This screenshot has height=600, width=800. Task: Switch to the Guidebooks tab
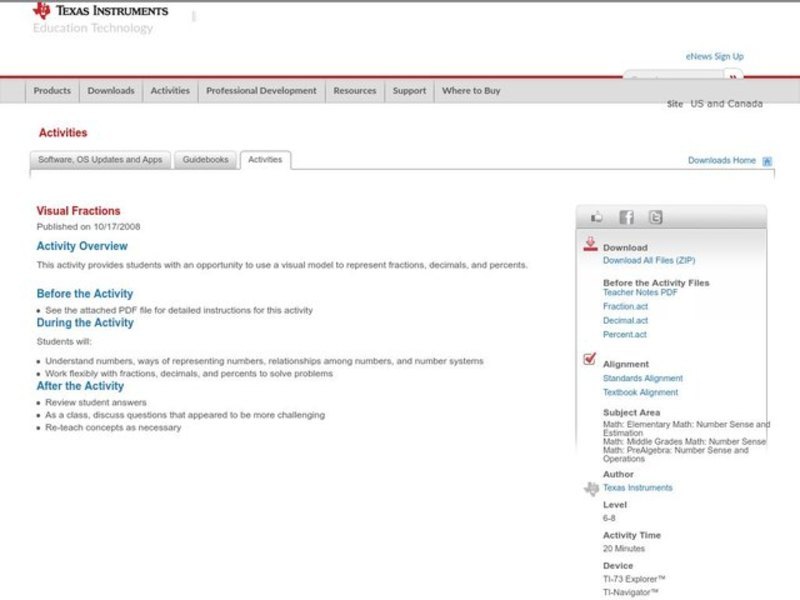205,160
